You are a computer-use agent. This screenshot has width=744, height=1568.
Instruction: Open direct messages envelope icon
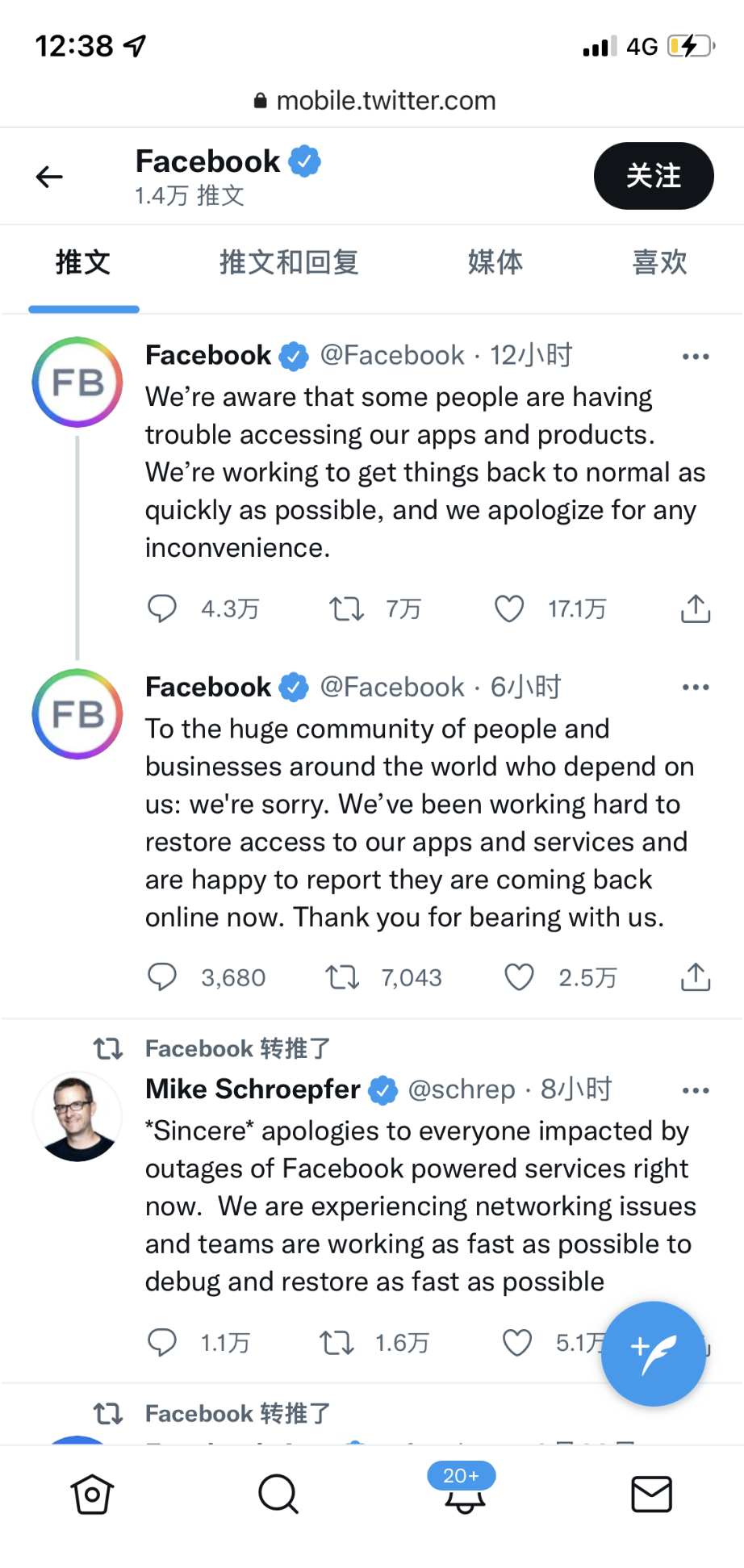tap(651, 1494)
